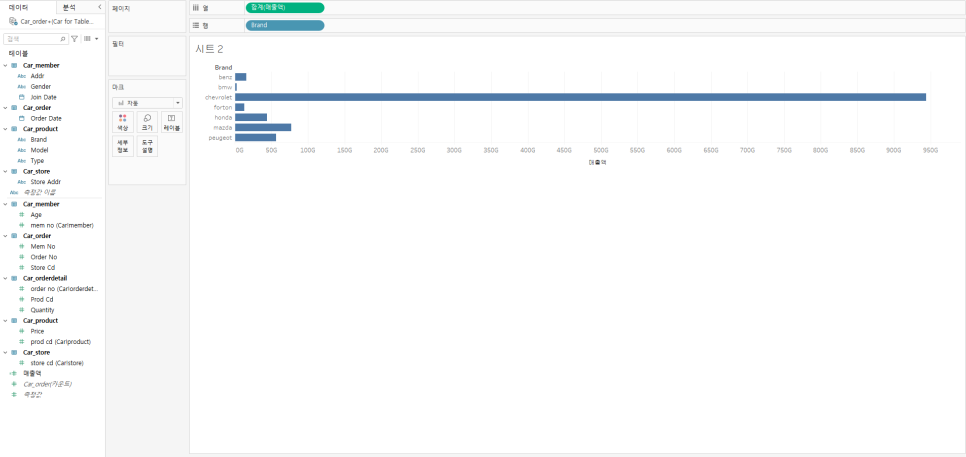Collapse Car_order group containing Order Date
The width and height of the screenshot is (966, 457).
point(5,108)
